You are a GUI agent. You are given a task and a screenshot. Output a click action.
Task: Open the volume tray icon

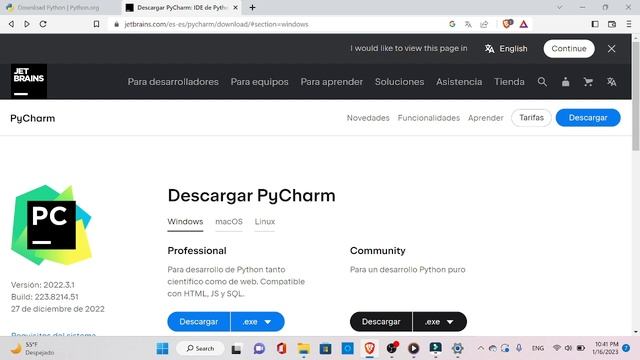568,348
